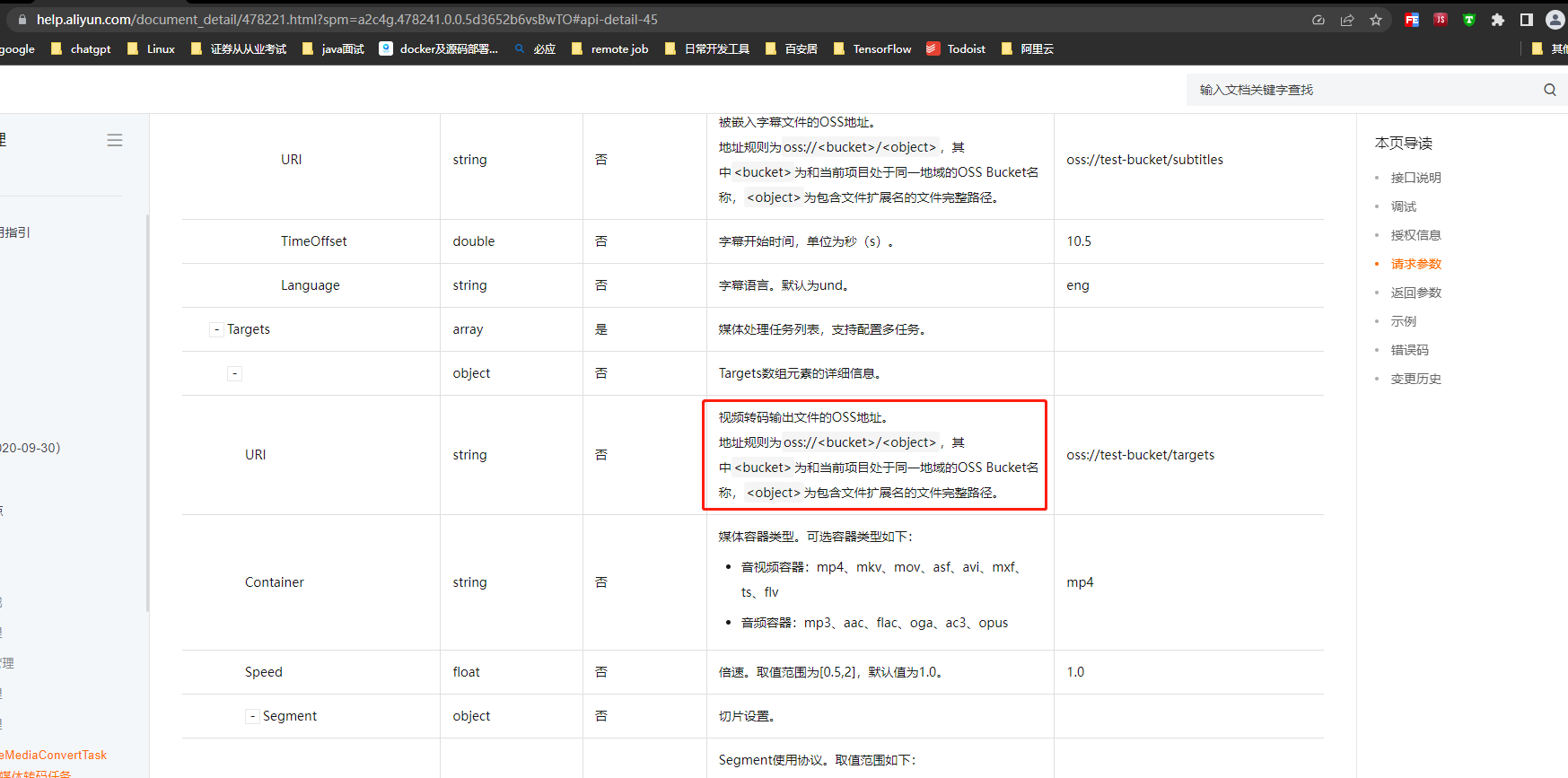Jump to 变更历史 in page guide
This screenshot has height=778, width=1568.
1415,379
